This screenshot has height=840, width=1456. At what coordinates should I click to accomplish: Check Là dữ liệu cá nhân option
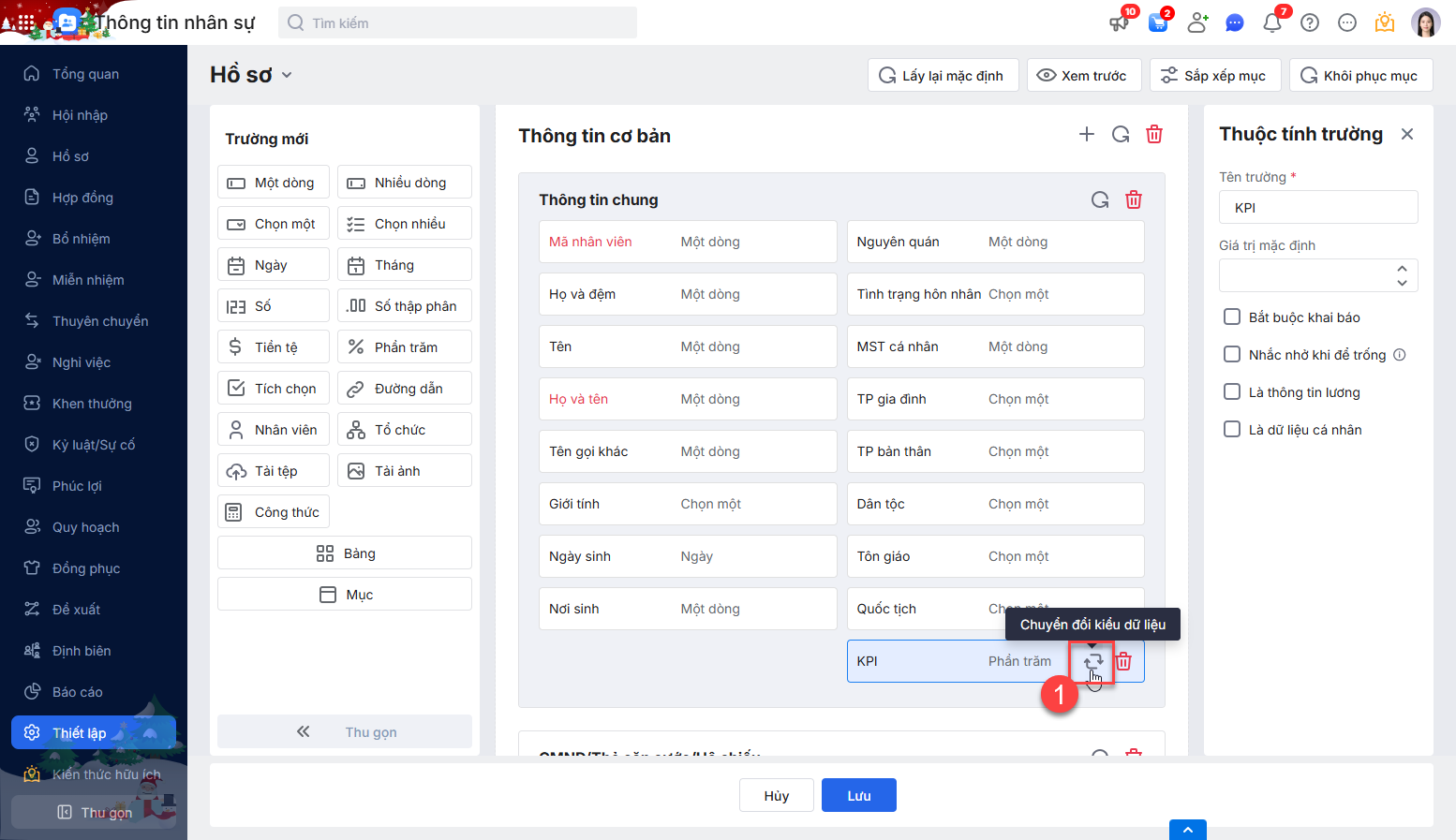tap(1232, 429)
